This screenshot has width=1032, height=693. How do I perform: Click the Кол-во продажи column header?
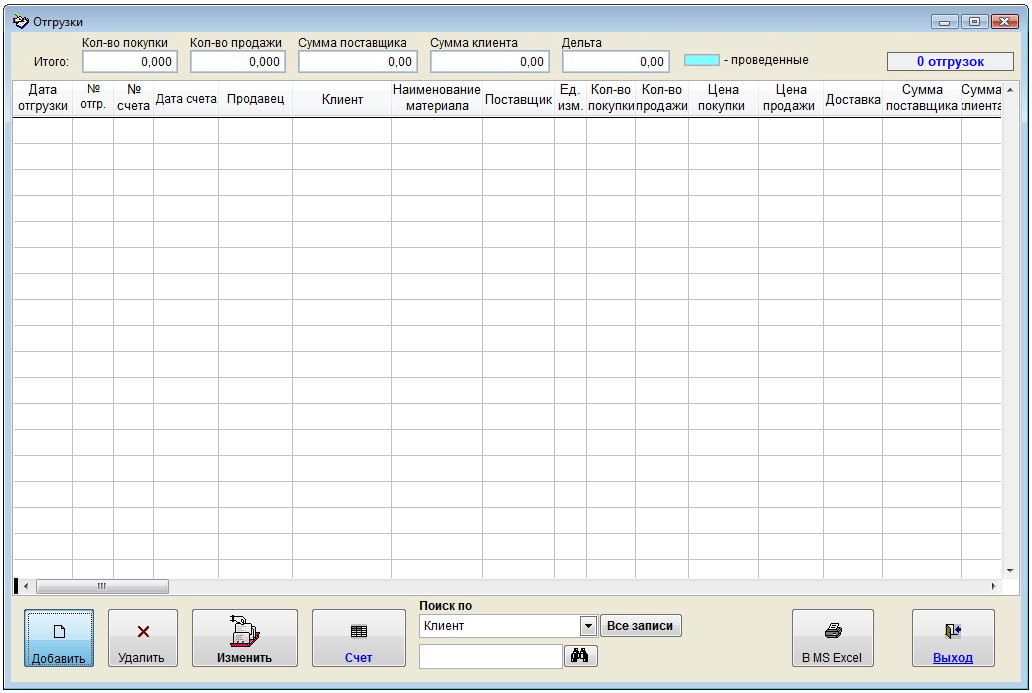[662, 98]
